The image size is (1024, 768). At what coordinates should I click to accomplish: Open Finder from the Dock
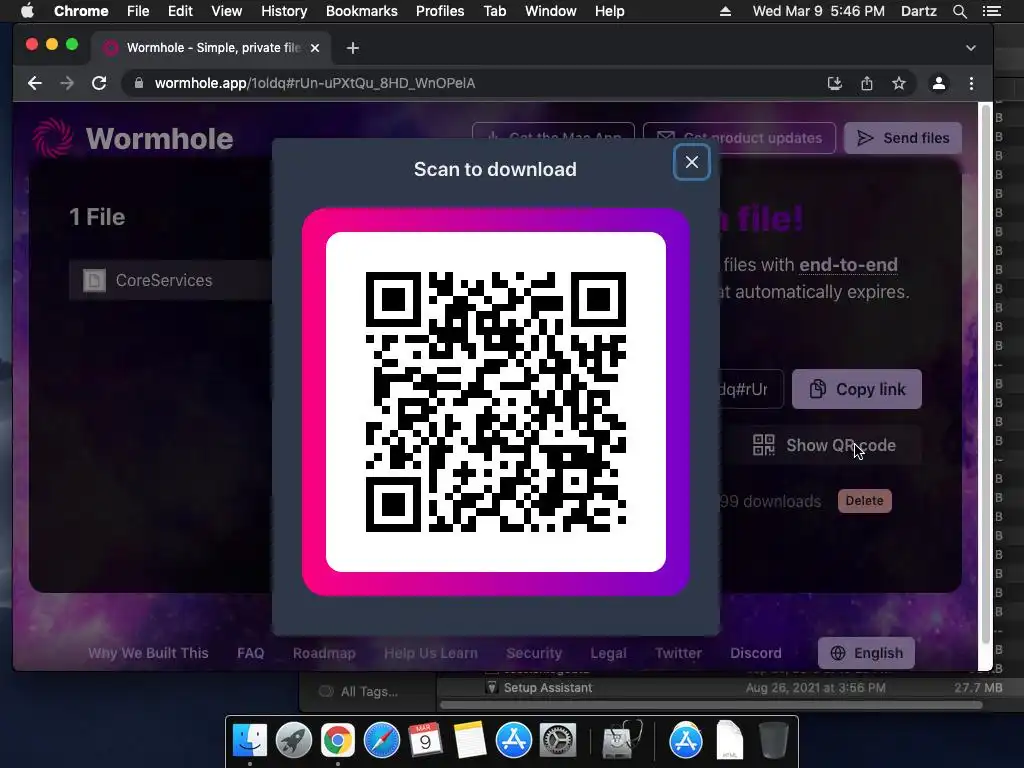[x=249, y=741]
